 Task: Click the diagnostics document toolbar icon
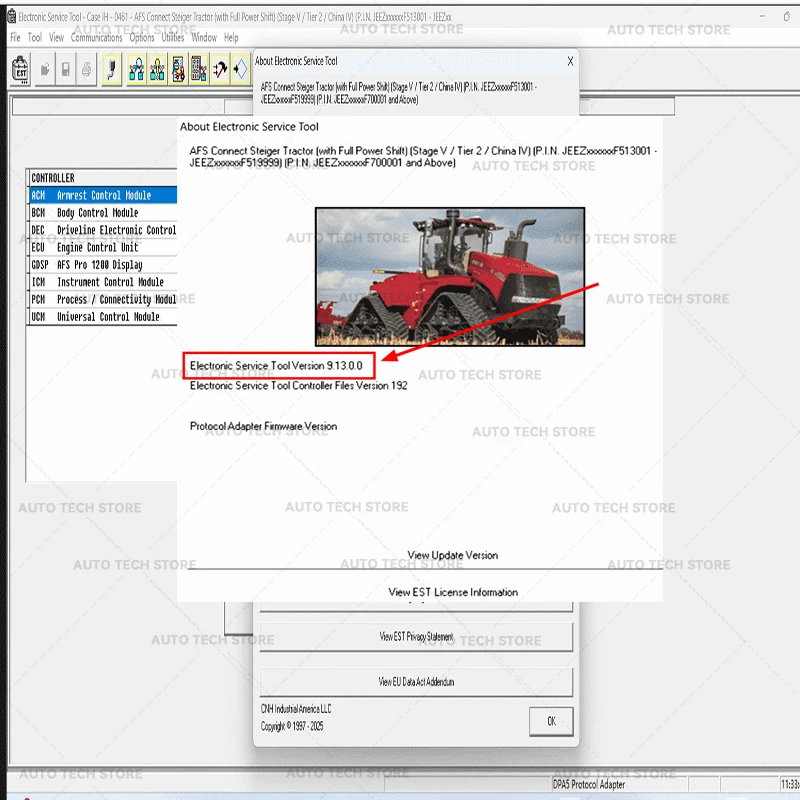pyautogui.click(x=178, y=69)
